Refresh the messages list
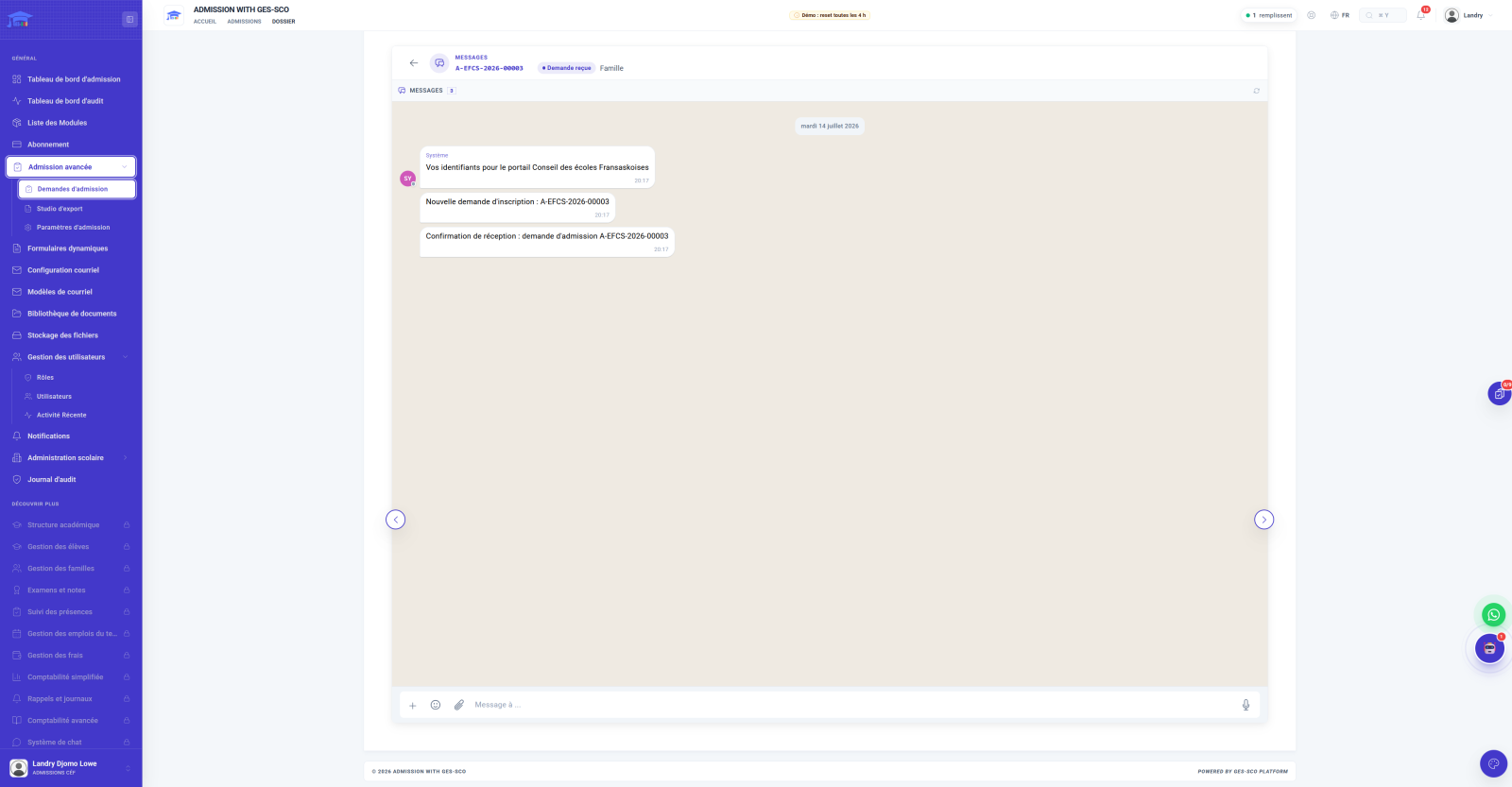The image size is (1512, 787). point(1256,91)
